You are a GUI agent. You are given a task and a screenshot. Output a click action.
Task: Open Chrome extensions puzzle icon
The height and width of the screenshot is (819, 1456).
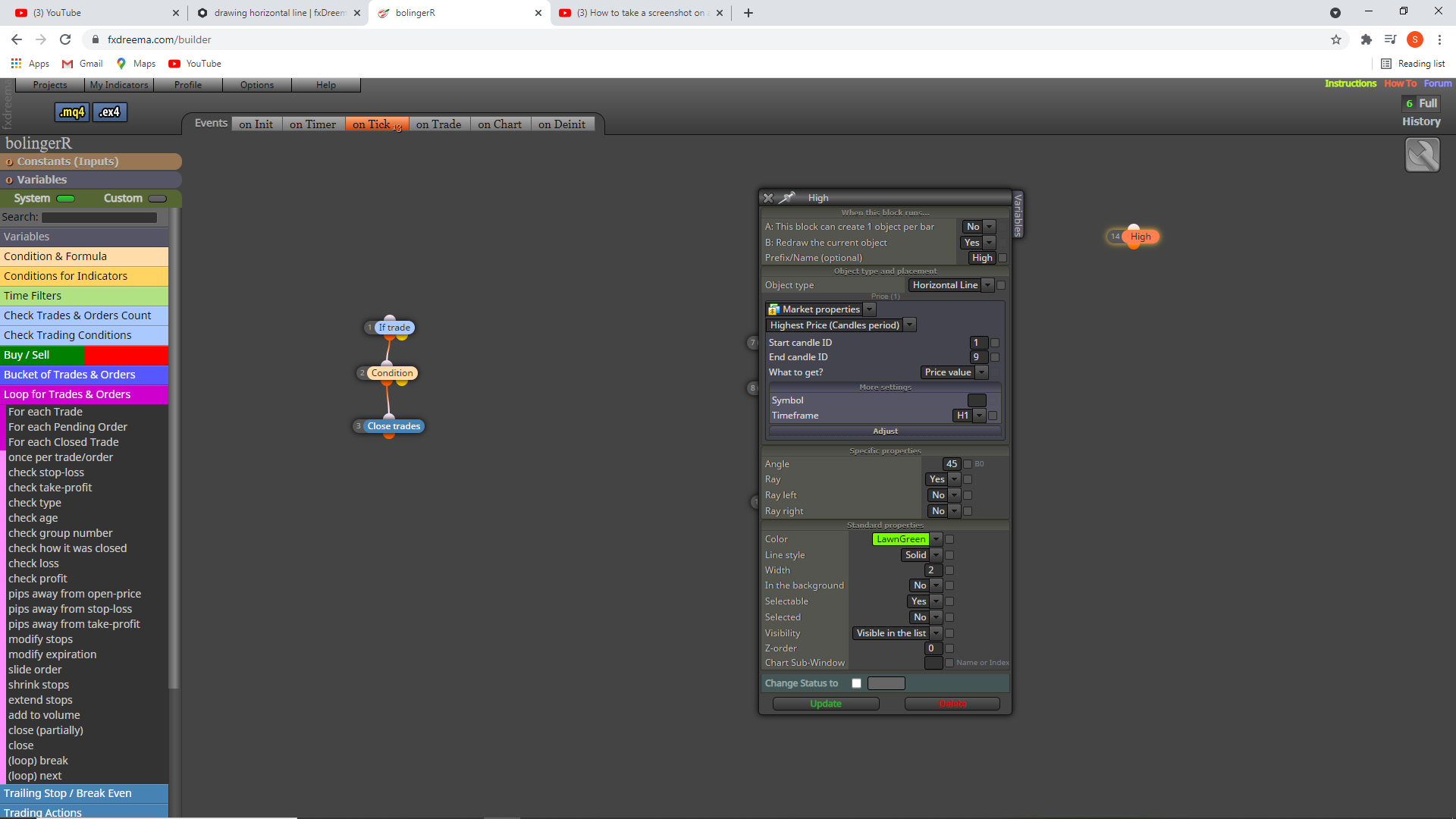(x=1367, y=39)
